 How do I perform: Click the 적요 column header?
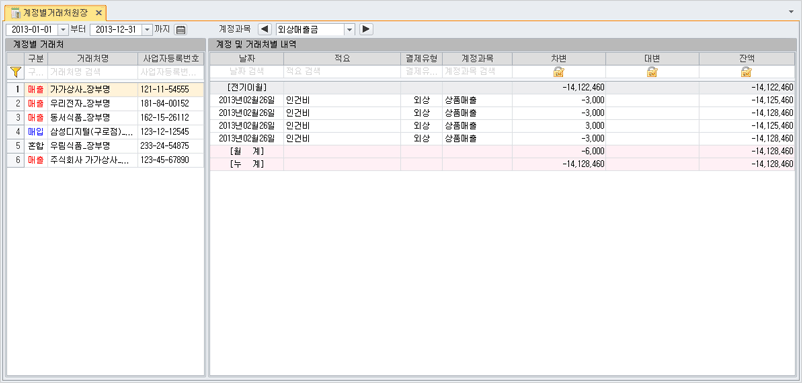(342, 58)
